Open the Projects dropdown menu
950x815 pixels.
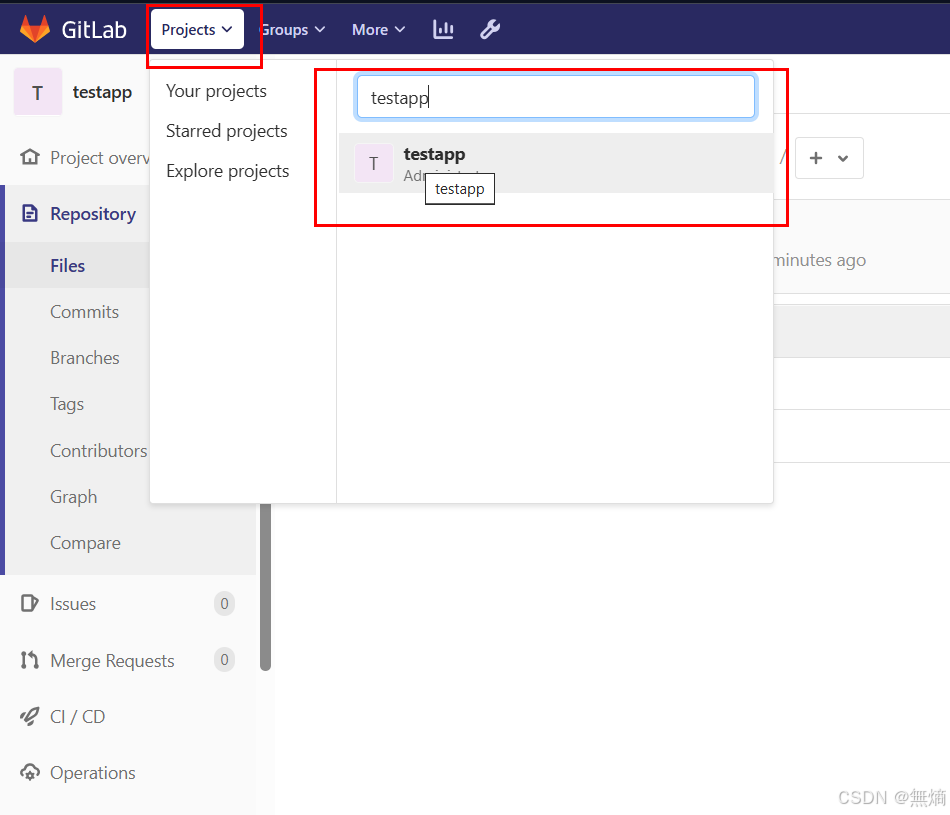click(197, 29)
